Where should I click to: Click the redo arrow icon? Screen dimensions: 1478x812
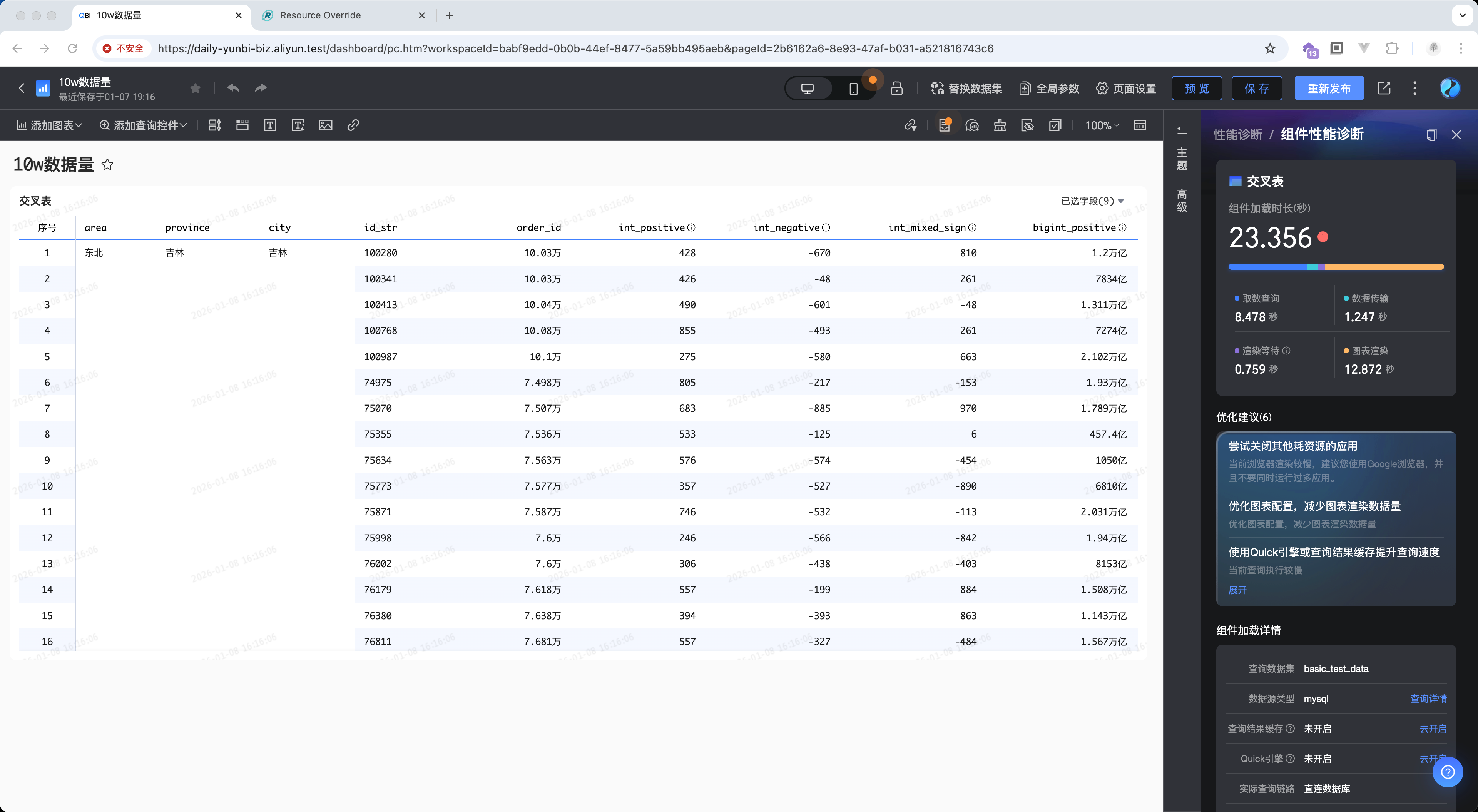tap(261, 88)
